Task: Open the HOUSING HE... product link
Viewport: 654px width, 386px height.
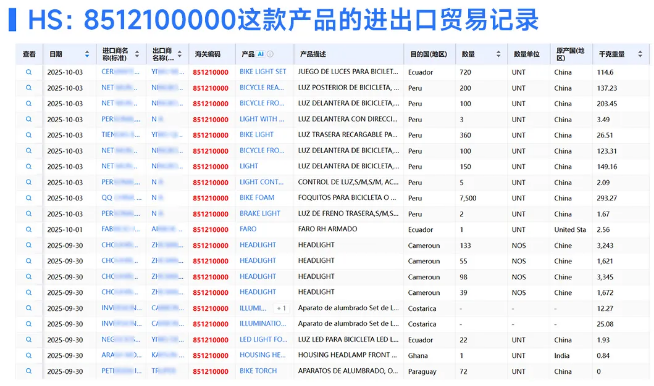Action: [262, 355]
